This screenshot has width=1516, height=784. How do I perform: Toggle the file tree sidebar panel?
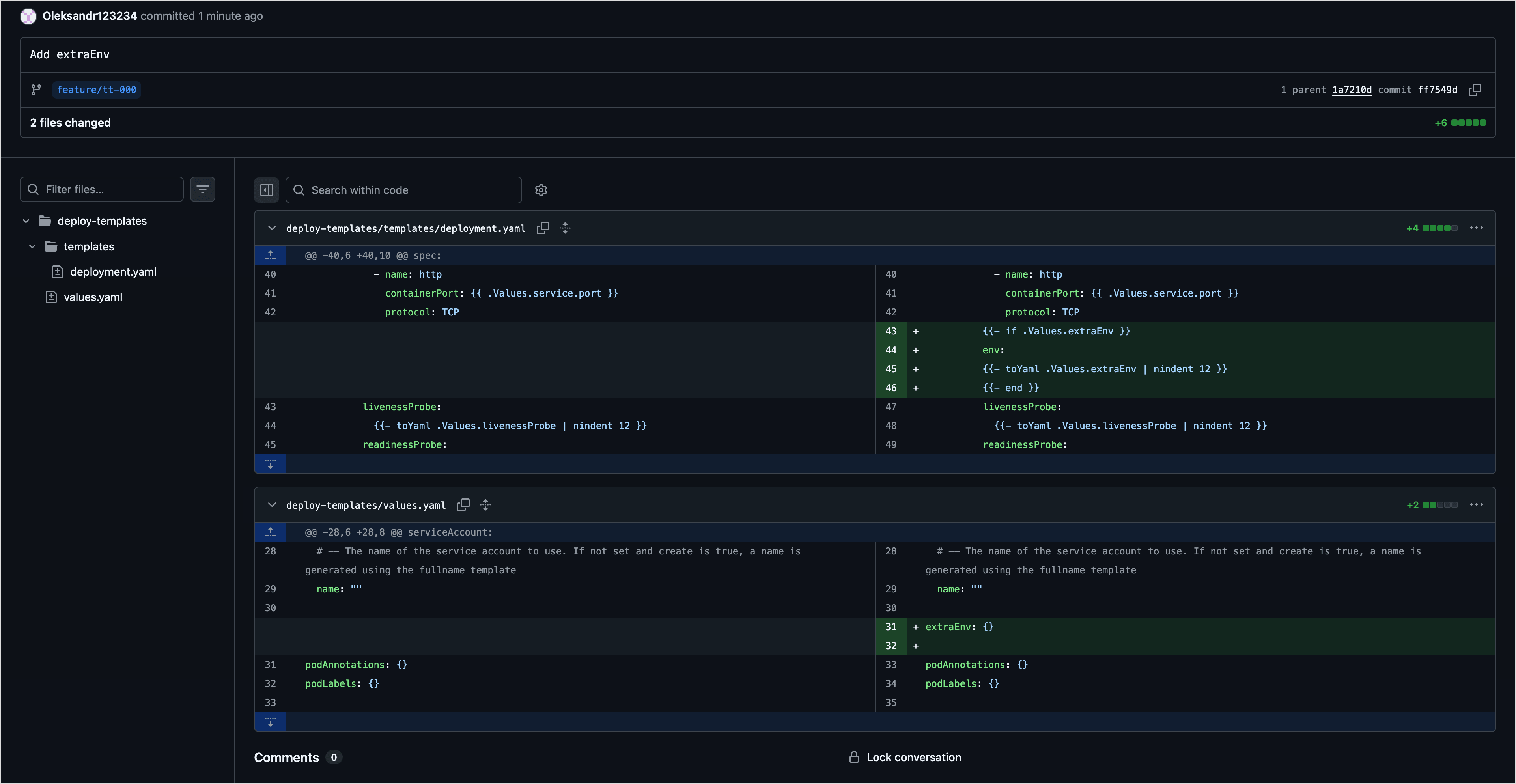(x=267, y=190)
